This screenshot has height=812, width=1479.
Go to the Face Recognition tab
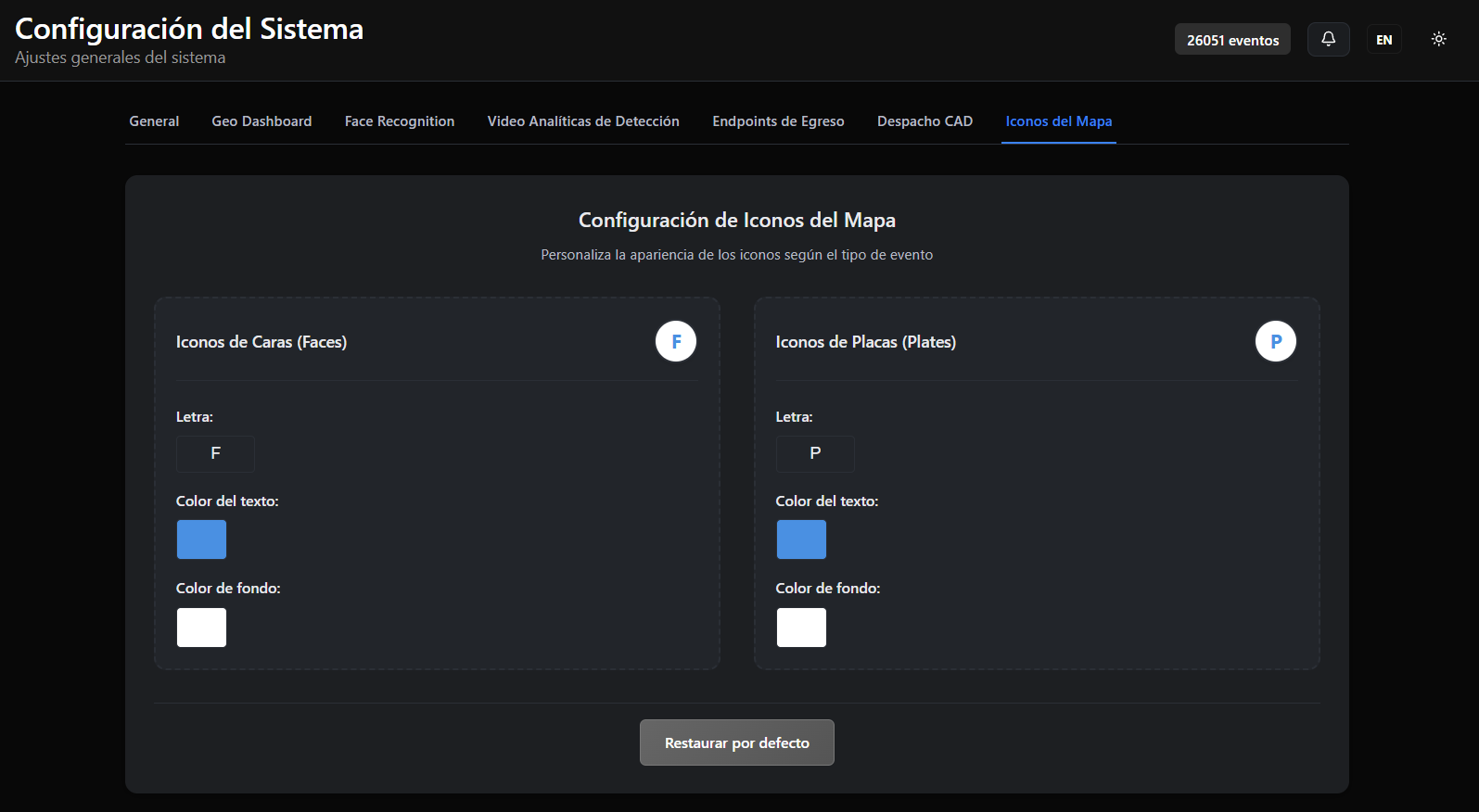[x=400, y=121]
